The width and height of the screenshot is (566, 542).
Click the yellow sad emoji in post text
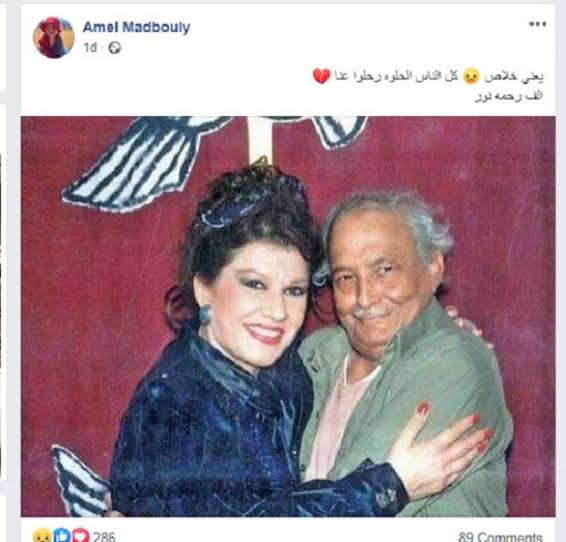coord(471,76)
